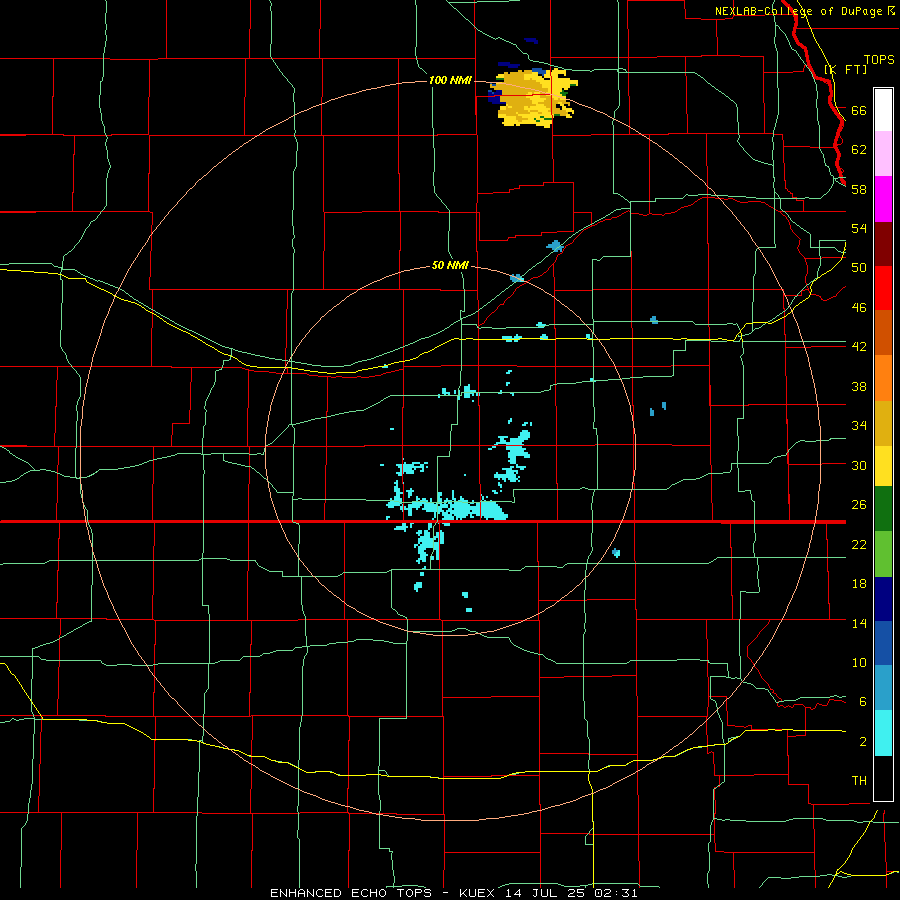900x900 pixels.
Task: Click the "[K FT]" units label
Action: [845, 70]
